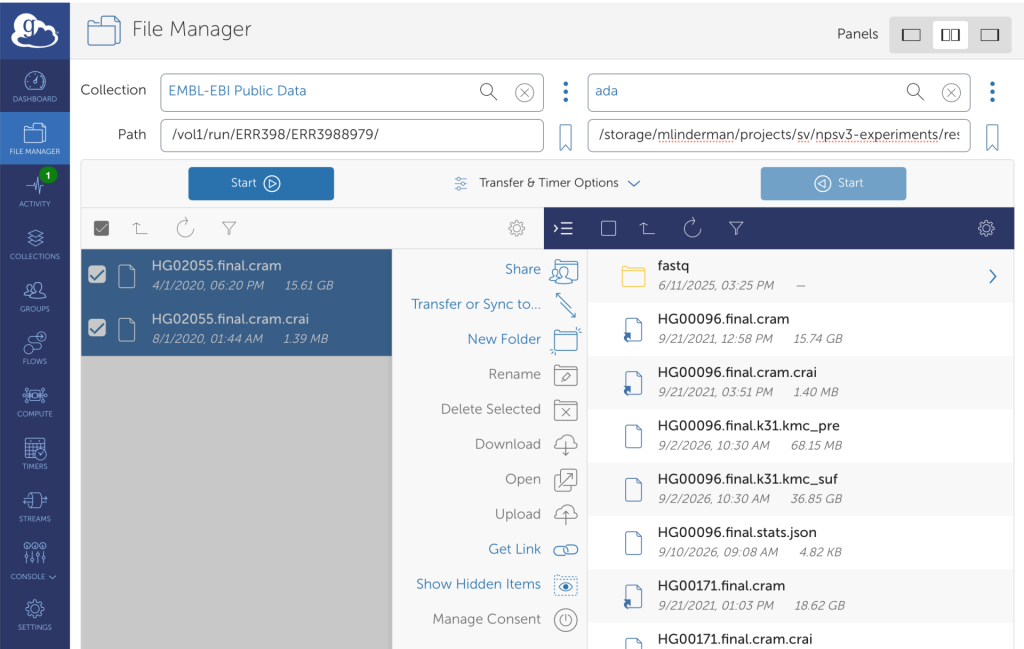Select HG00096.final.cram file
Viewport: 1024px width, 649px height.
pos(801,329)
